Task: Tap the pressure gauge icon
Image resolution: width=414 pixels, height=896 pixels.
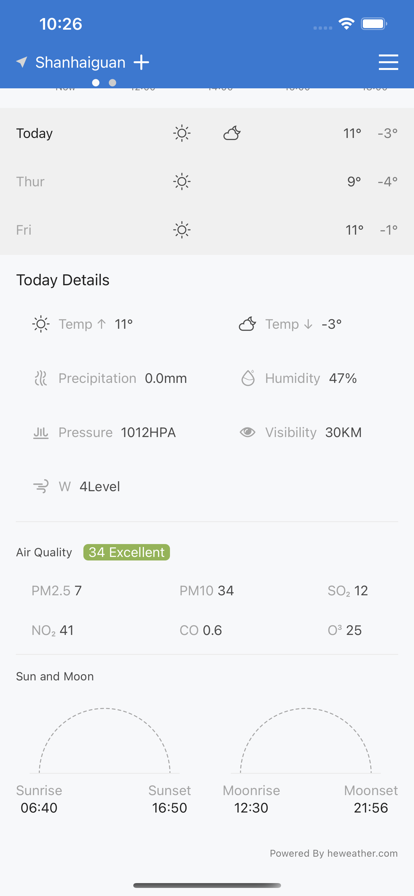Action: coord(41,433)
